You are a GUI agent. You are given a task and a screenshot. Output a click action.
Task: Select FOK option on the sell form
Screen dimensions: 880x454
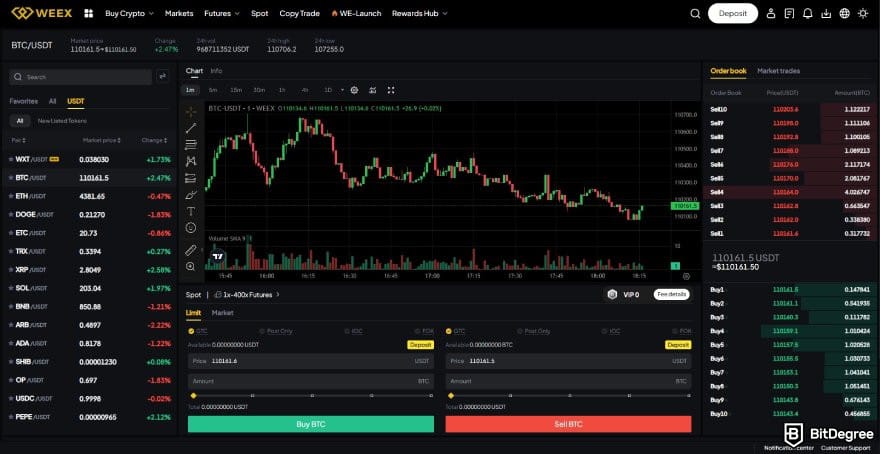682,331
